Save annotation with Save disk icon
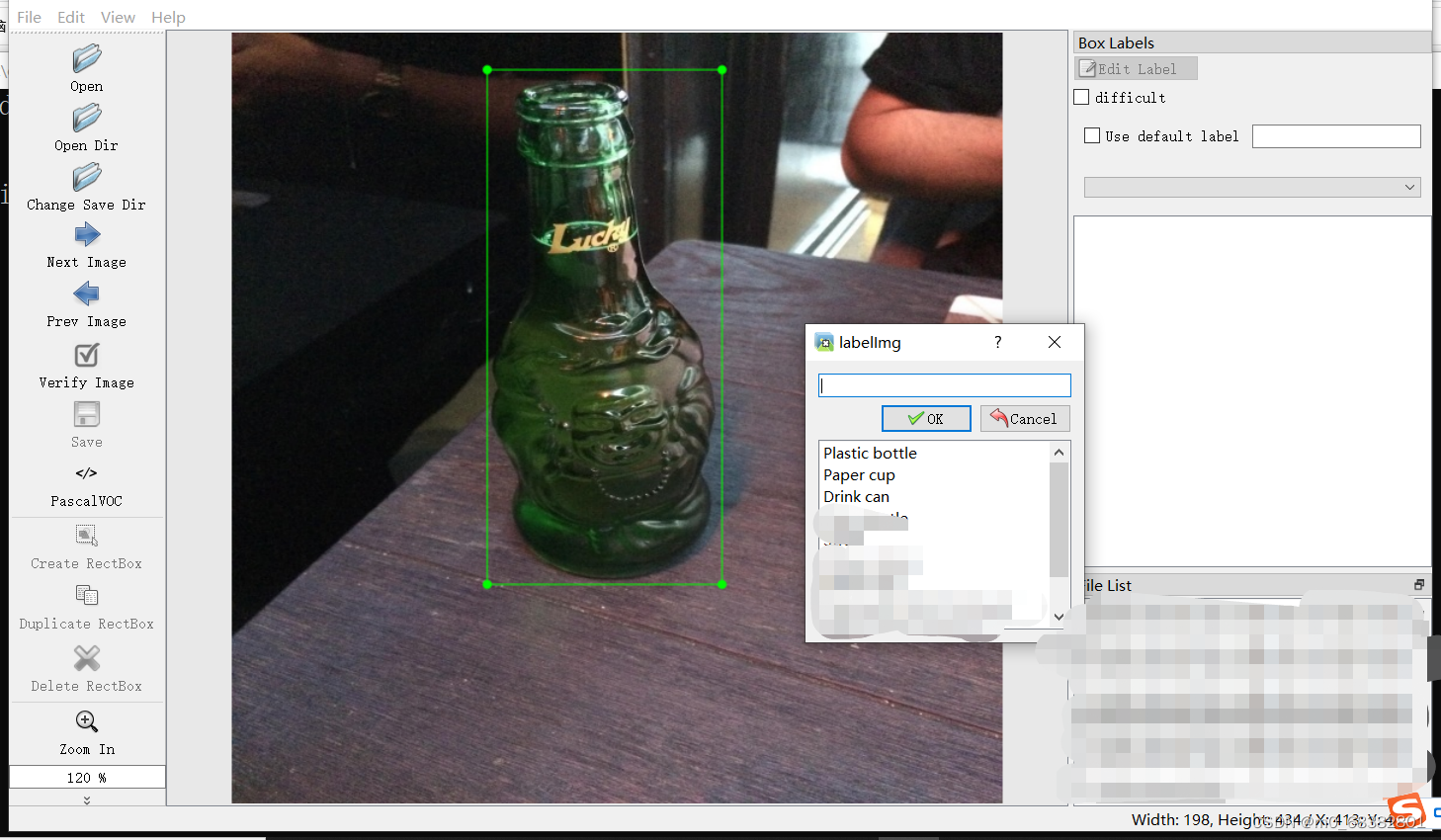The width and height of the screenshot is (1441, 840). [x=87, y=413]
